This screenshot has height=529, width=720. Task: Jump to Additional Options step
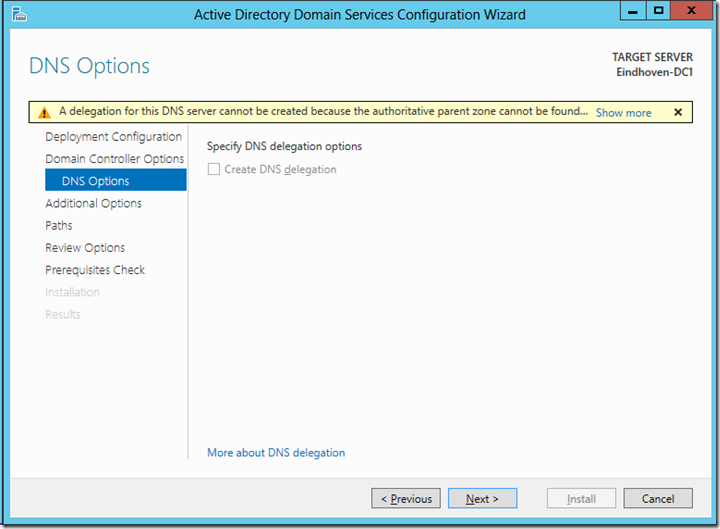point(93,203)
